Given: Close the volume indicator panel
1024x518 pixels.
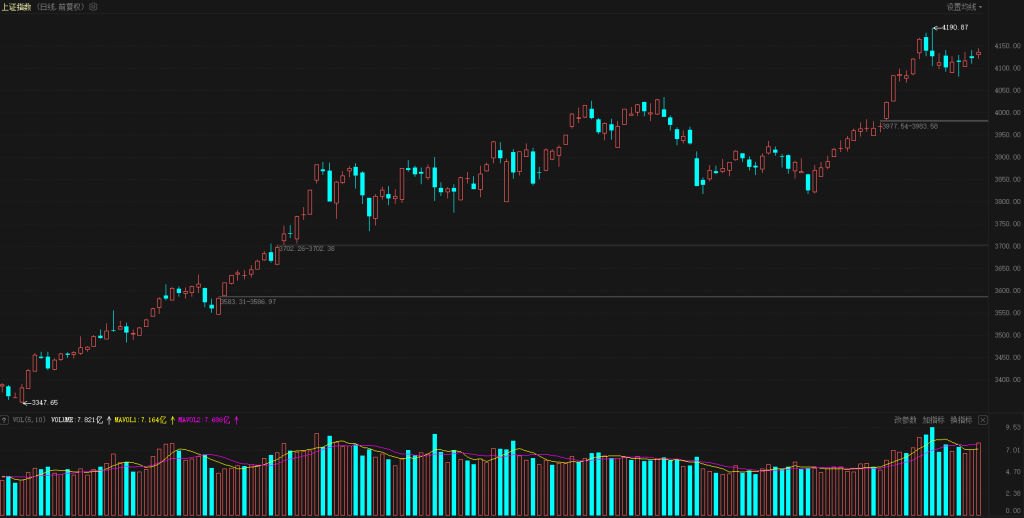Looking at the screenshot, I should coord(983,420).
